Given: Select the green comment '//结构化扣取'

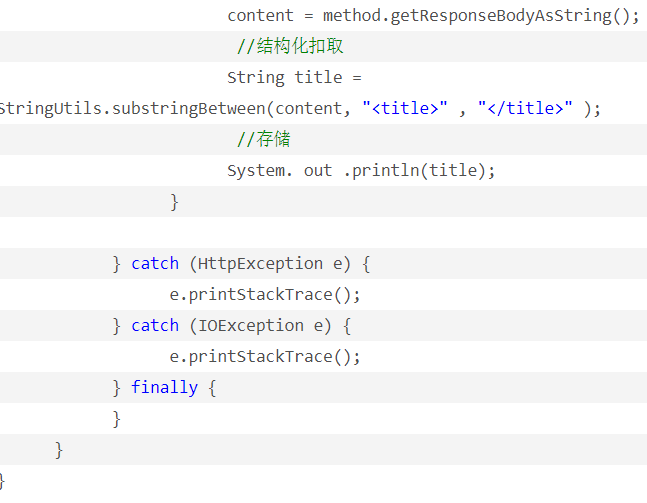Looking at the screenshot, I should coord(290,46).
